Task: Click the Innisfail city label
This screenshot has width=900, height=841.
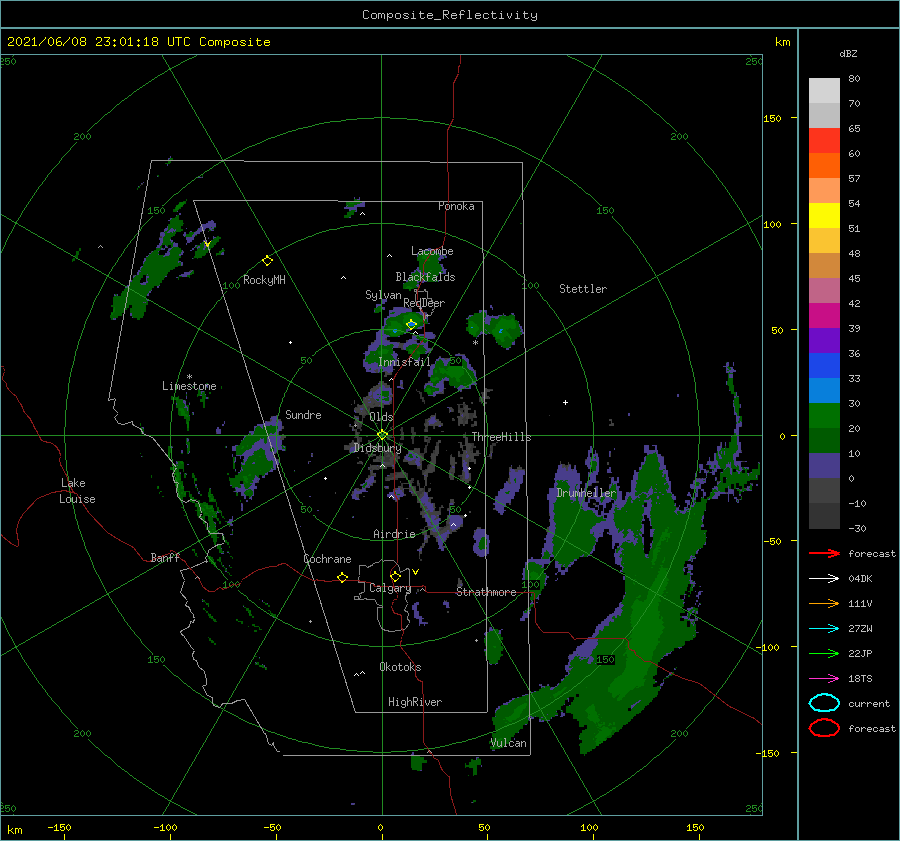Action: [404, 362]
